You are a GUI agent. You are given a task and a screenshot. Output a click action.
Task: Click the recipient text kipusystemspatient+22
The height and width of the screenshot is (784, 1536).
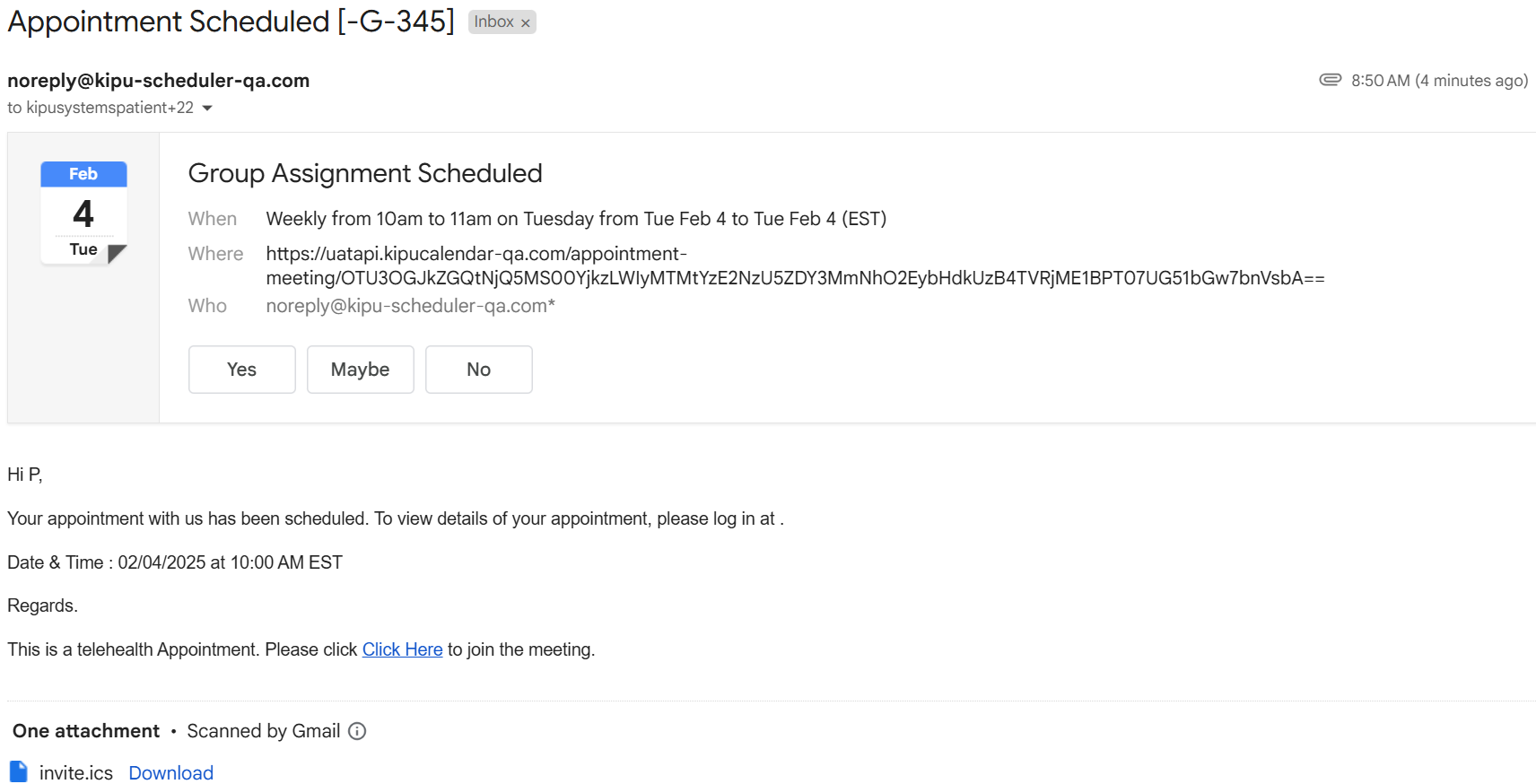[x=109, y=108]
